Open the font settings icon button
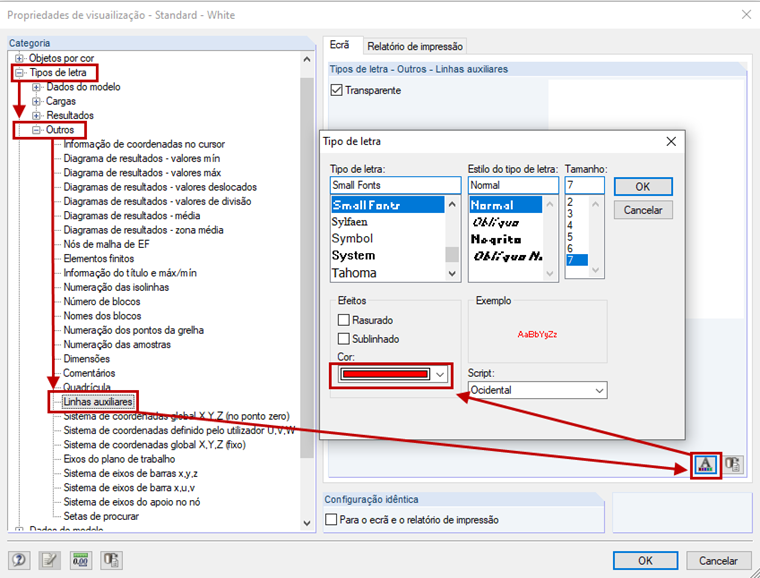This screenshot has width=760, height=578. click(x=705, y=465)
